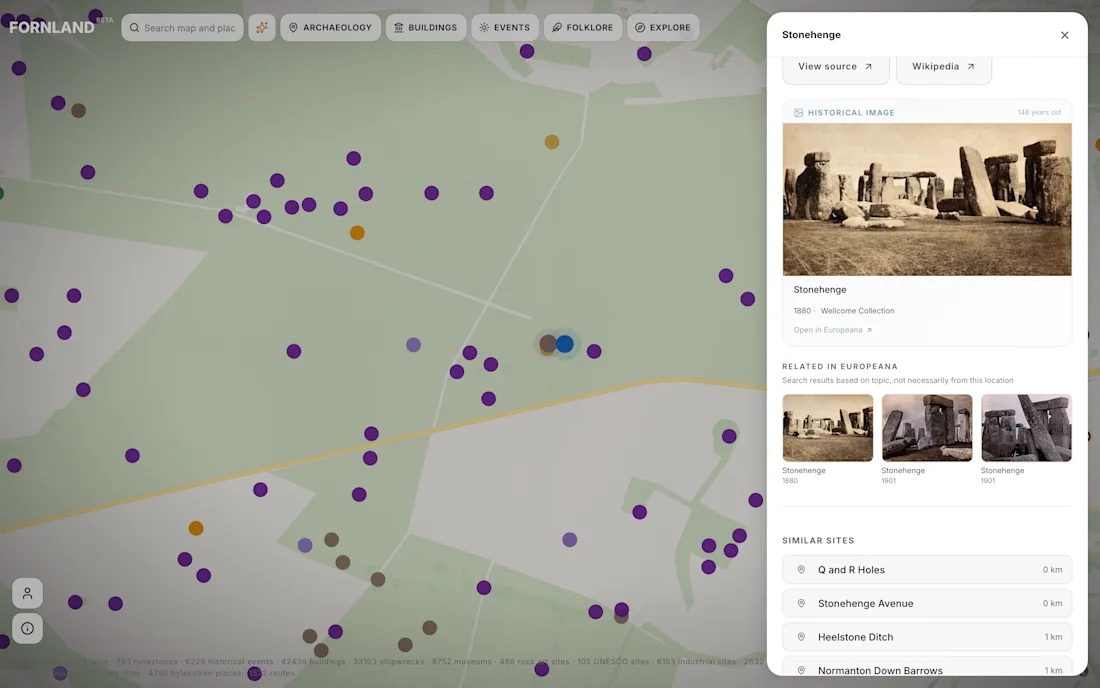Click the search magnifier icon
1100x688 pixels.
pos(135,28)
